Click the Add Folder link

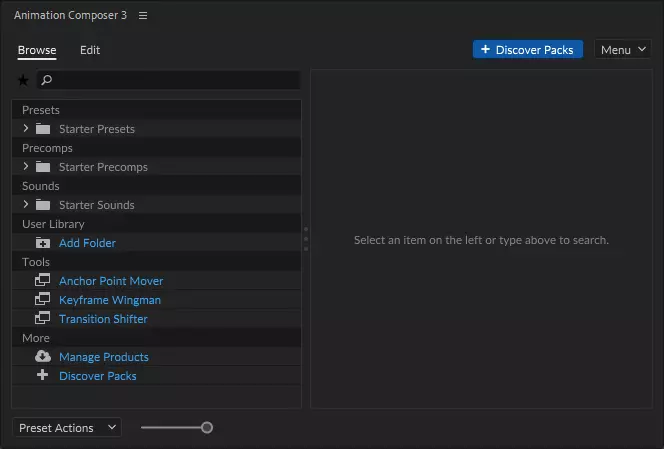pos(87,243)
